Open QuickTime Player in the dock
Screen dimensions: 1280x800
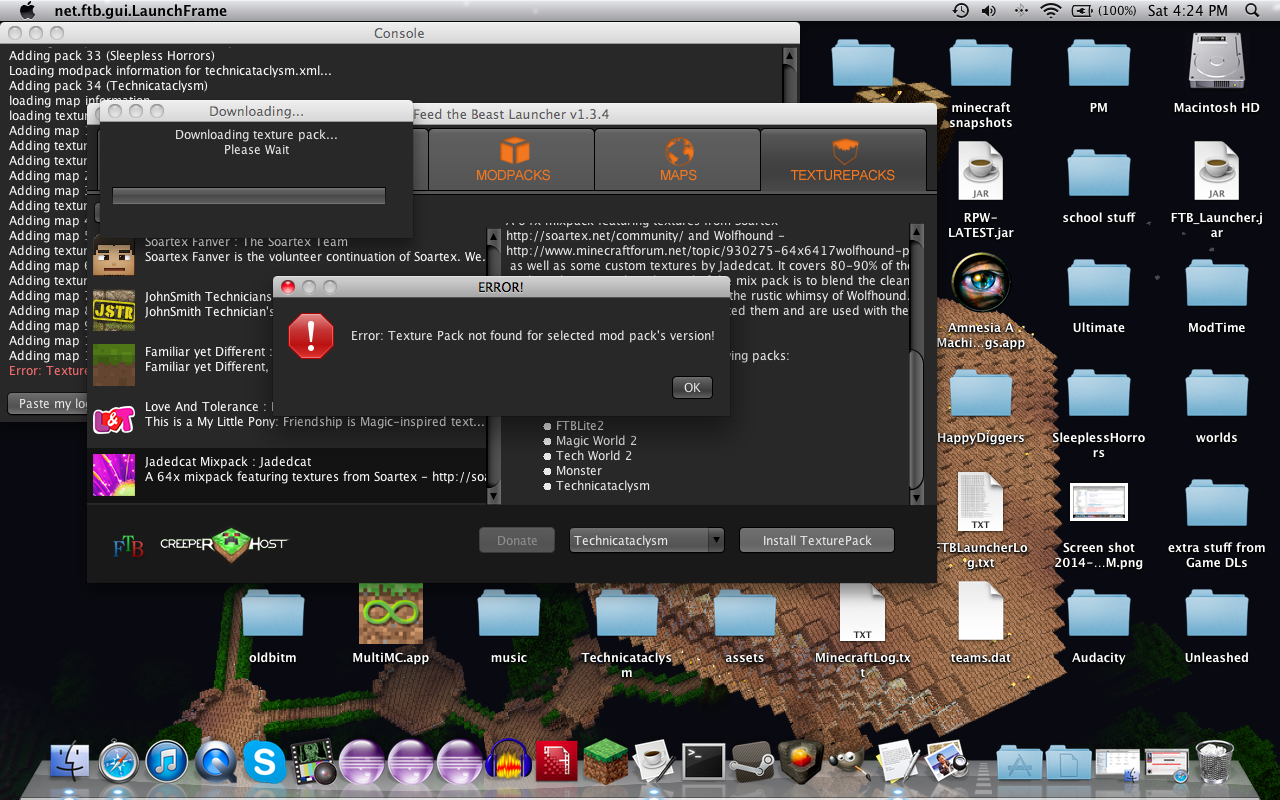click(x=215, y=763)
